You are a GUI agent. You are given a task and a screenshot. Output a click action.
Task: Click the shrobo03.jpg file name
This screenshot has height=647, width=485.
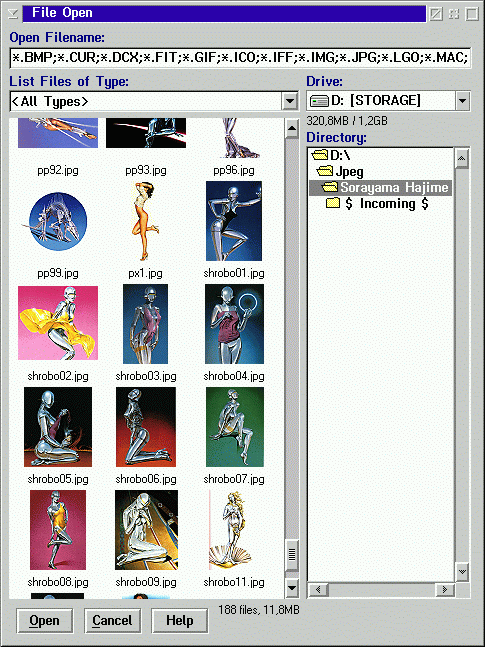pos(146,376)
